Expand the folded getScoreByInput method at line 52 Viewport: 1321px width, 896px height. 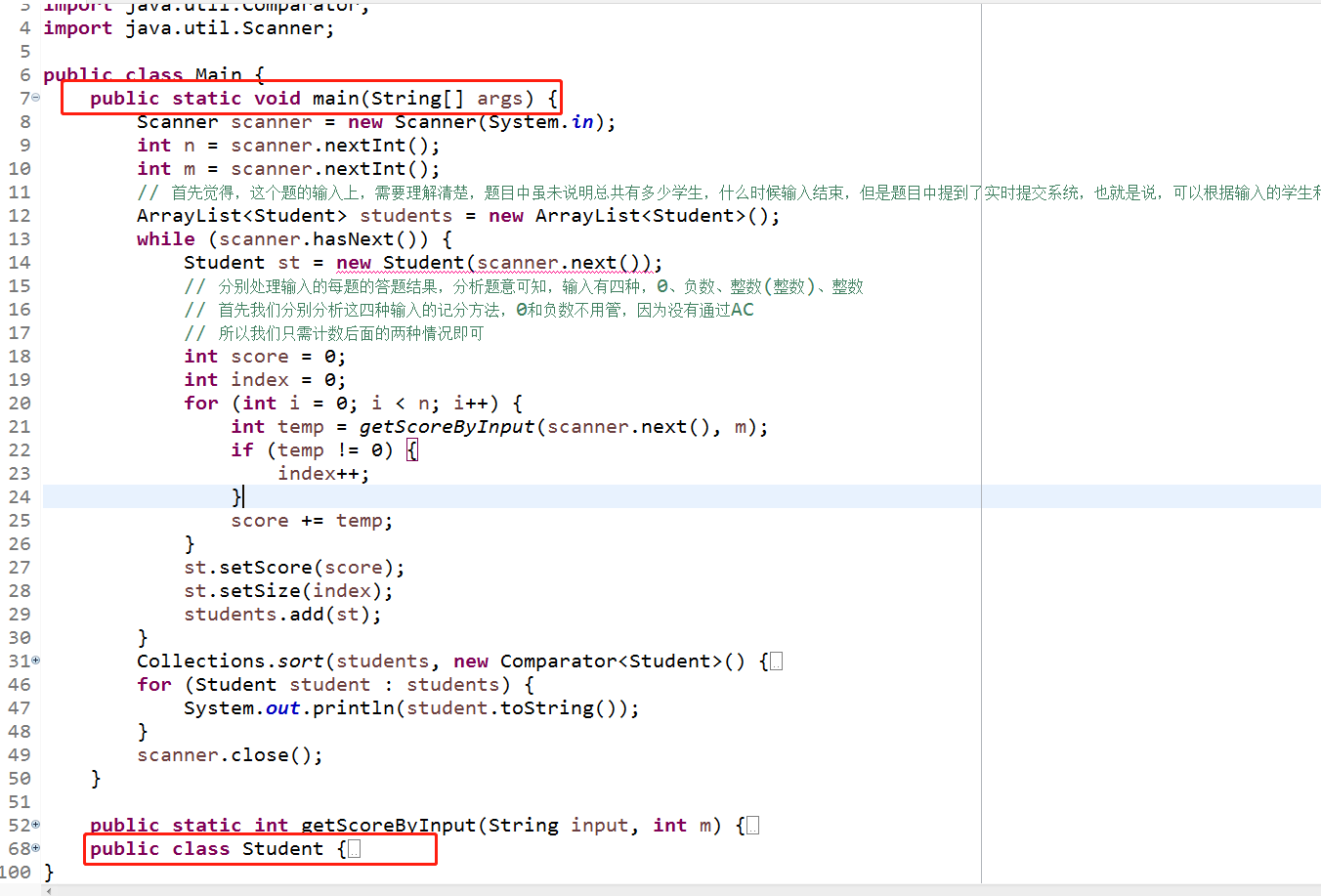[36, 825]
